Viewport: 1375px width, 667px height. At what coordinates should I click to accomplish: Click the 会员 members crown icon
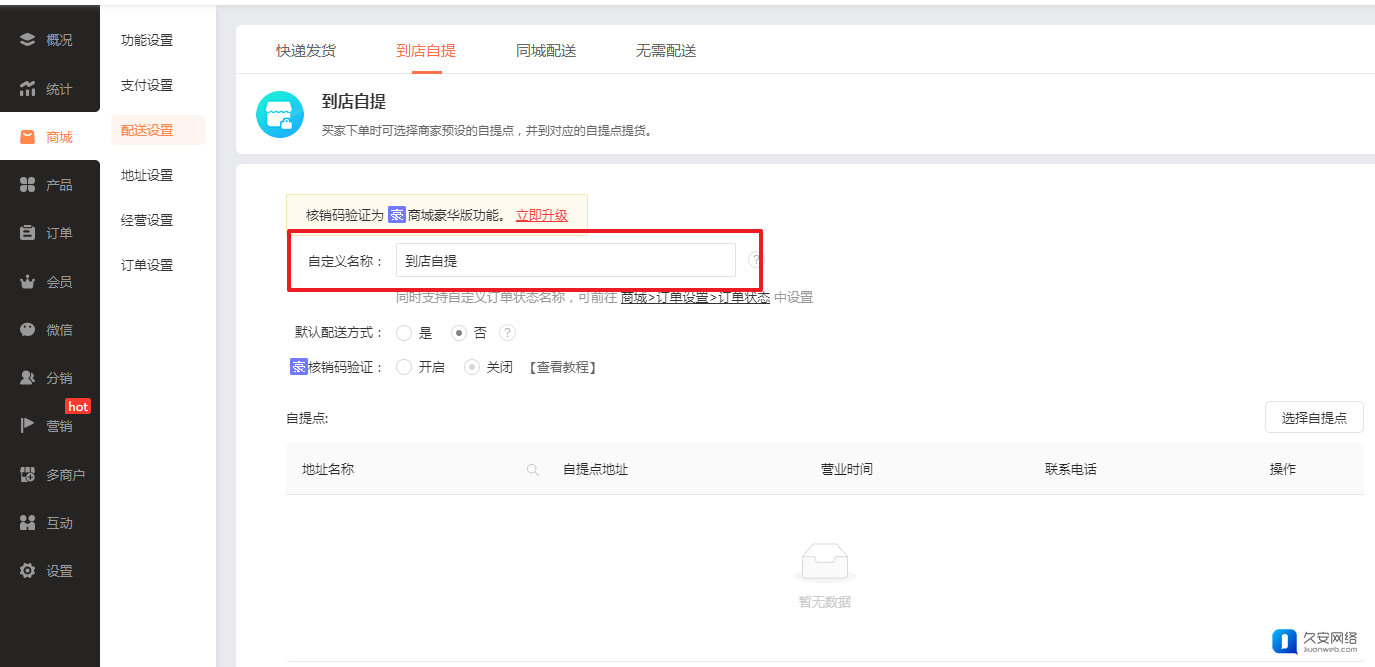point(28,282)
